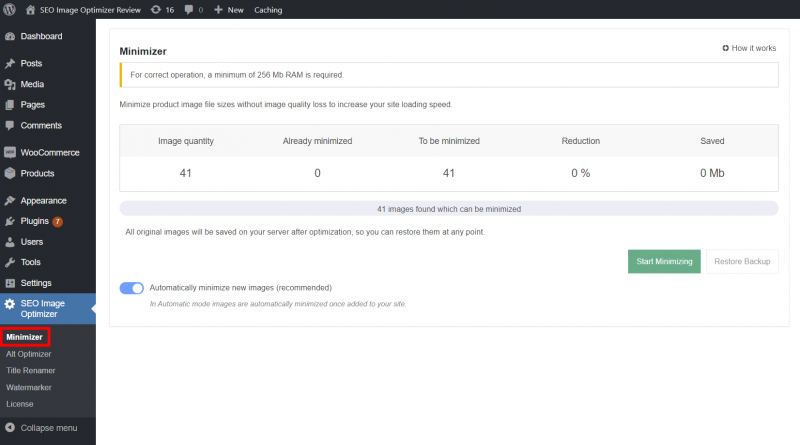Click the Pages icon in sidebar
This screenshot has height=445, width=800.
pos(10,105)
